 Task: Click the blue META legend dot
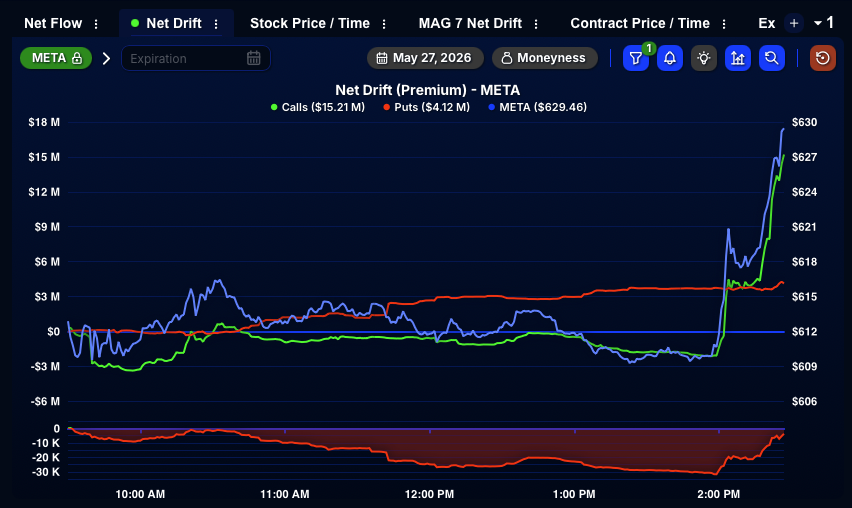tap(492, 107)
